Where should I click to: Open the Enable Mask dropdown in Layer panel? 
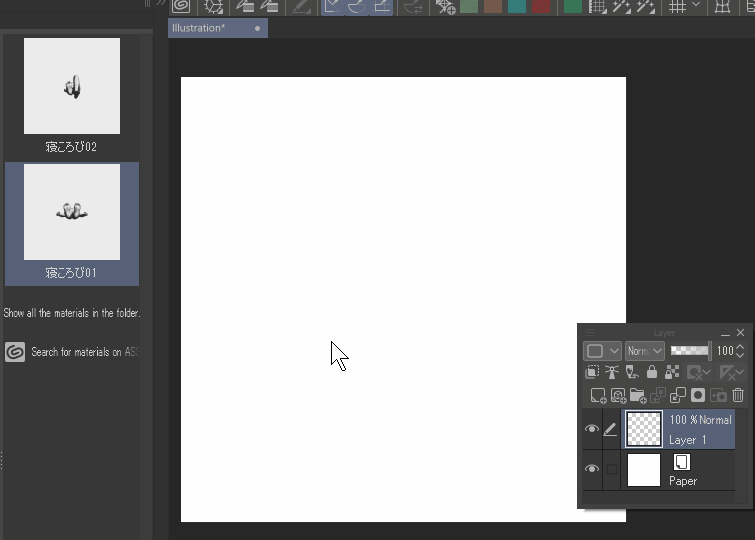(x=699, y=372)
